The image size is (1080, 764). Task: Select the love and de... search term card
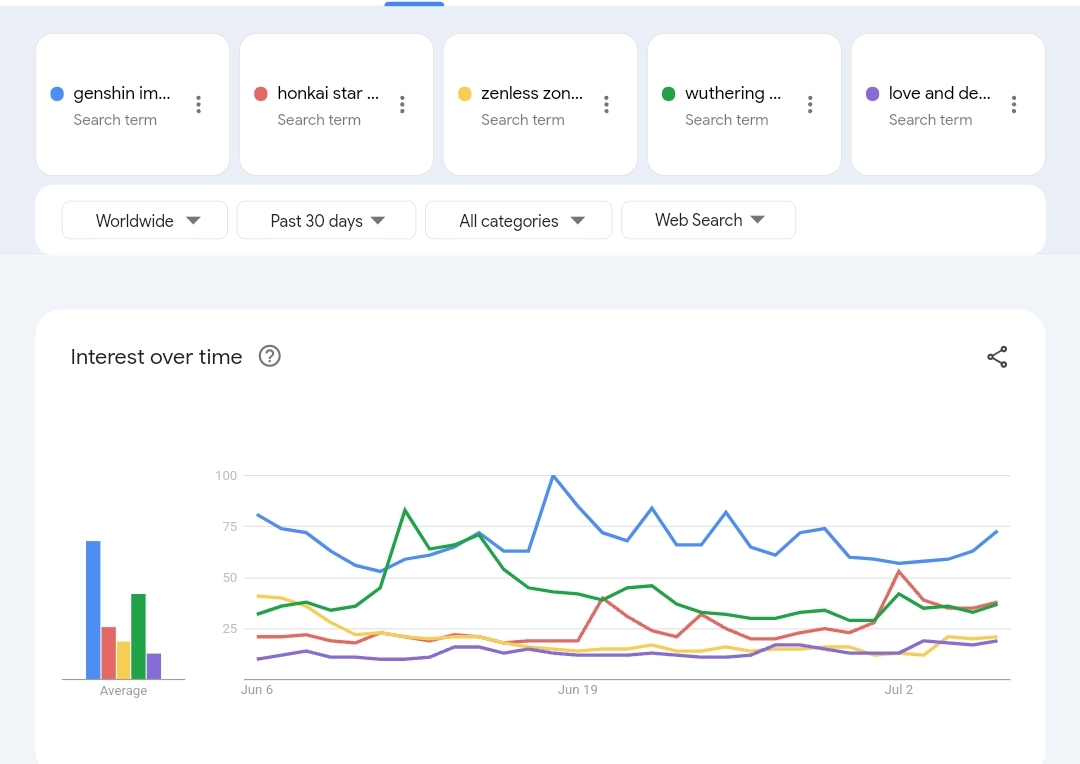[x=948, y=105]
